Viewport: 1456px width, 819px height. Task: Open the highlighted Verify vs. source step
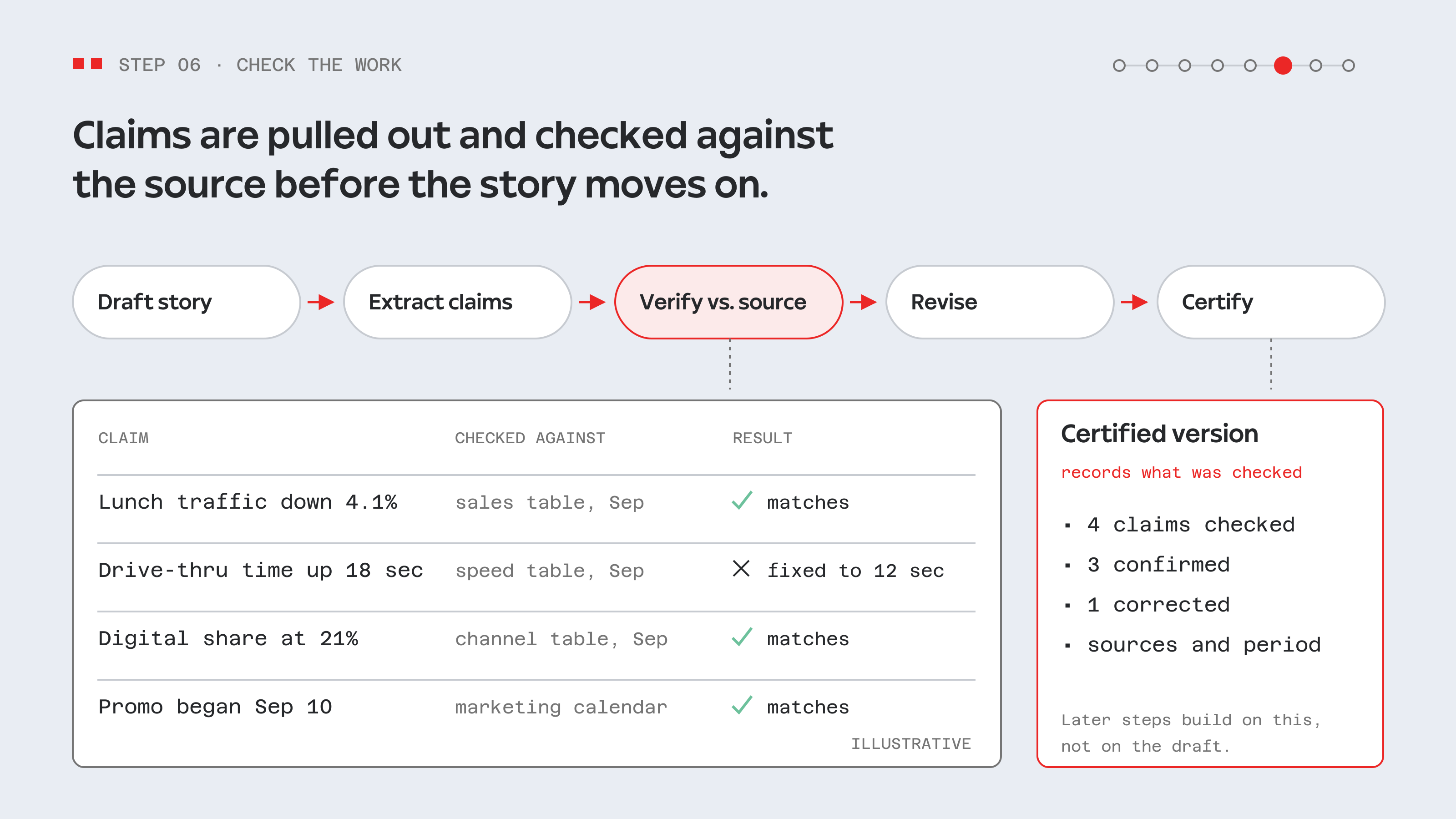[728, 302]
